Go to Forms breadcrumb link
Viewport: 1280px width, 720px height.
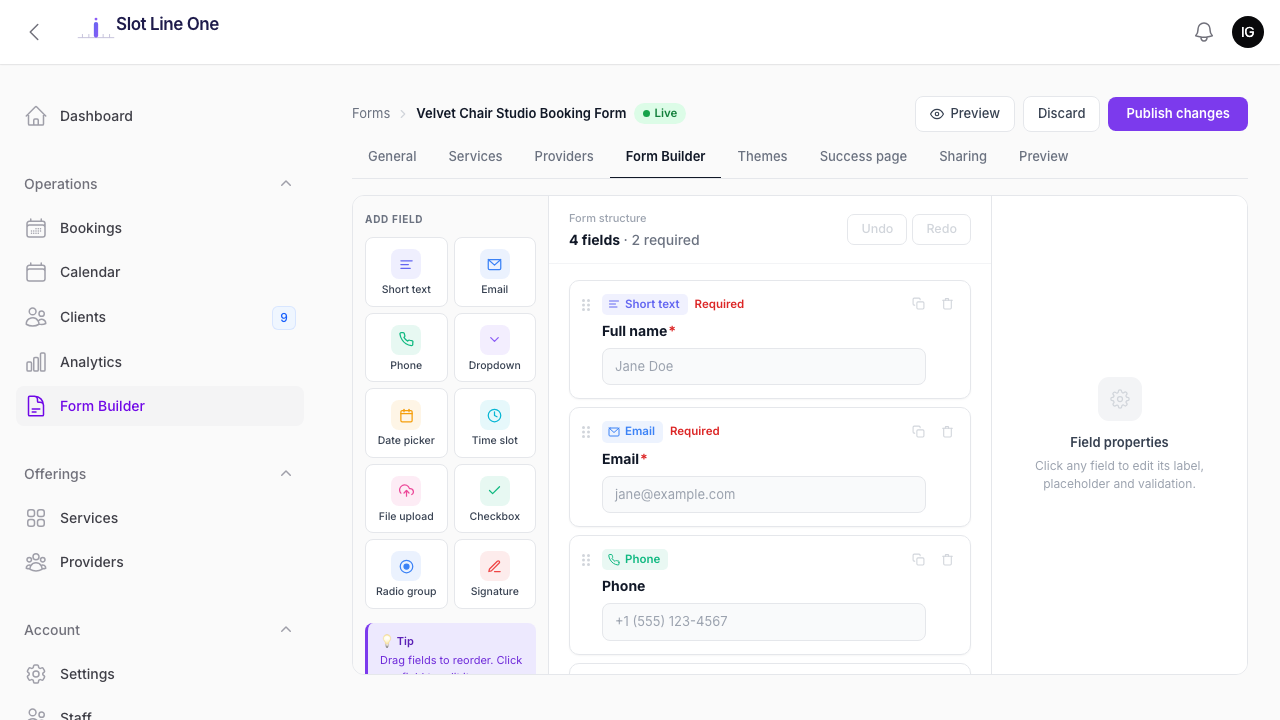[371, 113]
